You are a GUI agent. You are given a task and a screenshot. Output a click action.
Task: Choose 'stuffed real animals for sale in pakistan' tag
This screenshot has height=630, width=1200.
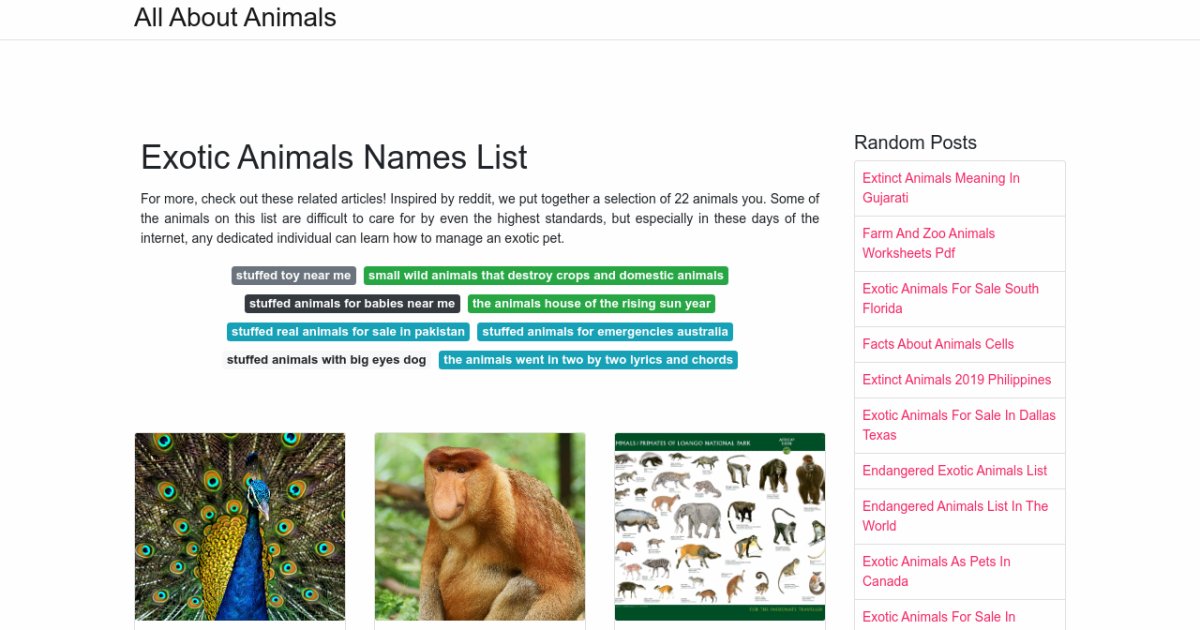tap(348, 332)
